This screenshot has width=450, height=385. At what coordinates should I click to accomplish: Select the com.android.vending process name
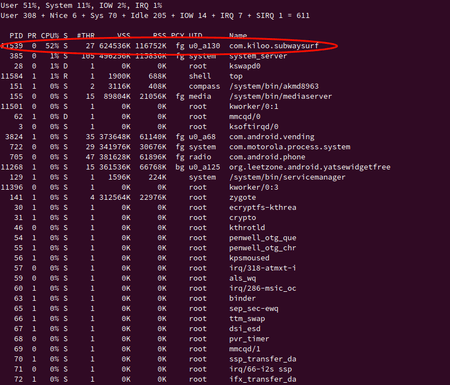(272, 137)
